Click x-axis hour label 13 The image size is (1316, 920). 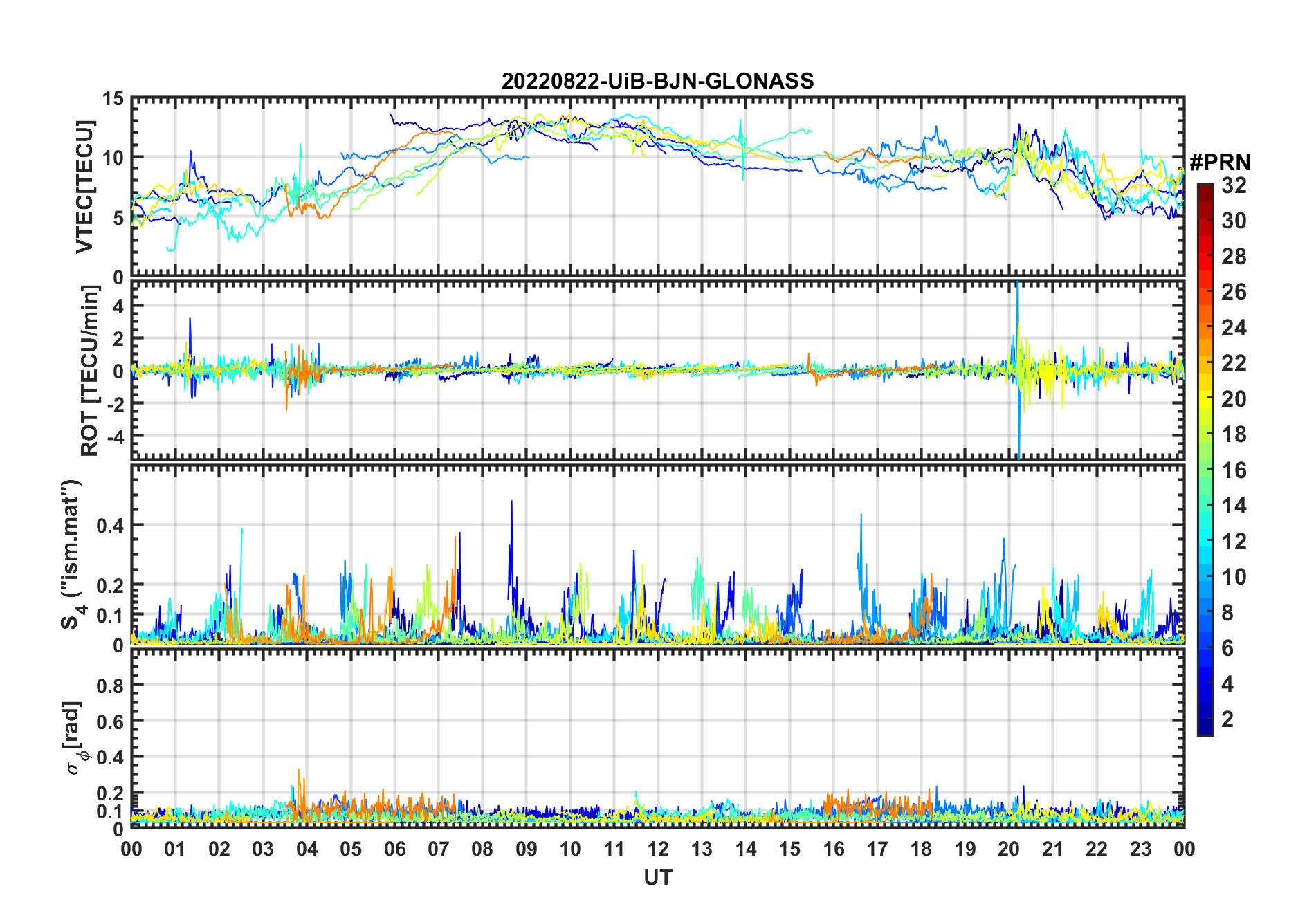coord(702,849)
